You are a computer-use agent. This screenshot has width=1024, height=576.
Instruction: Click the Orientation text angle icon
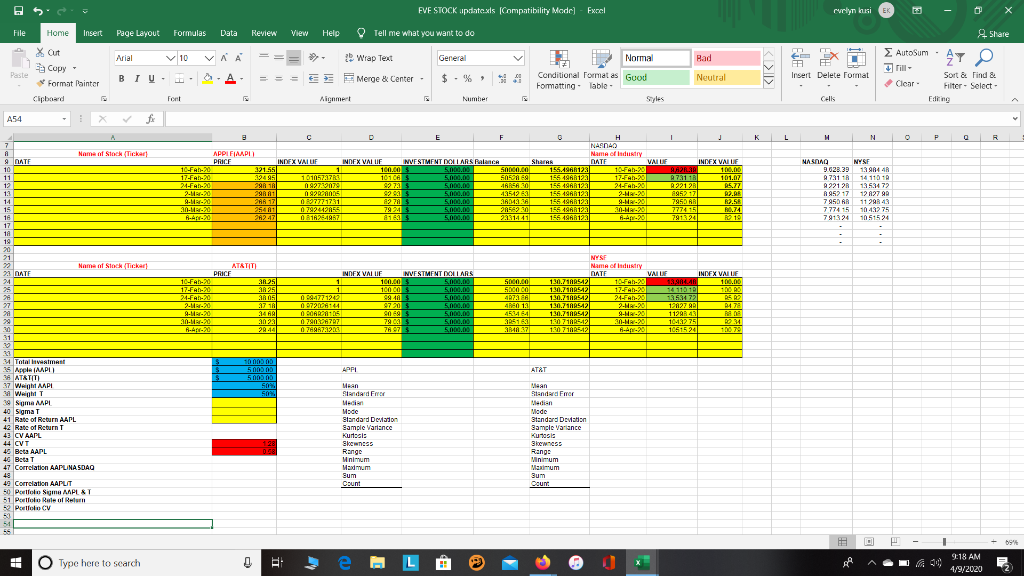(313, 57)
